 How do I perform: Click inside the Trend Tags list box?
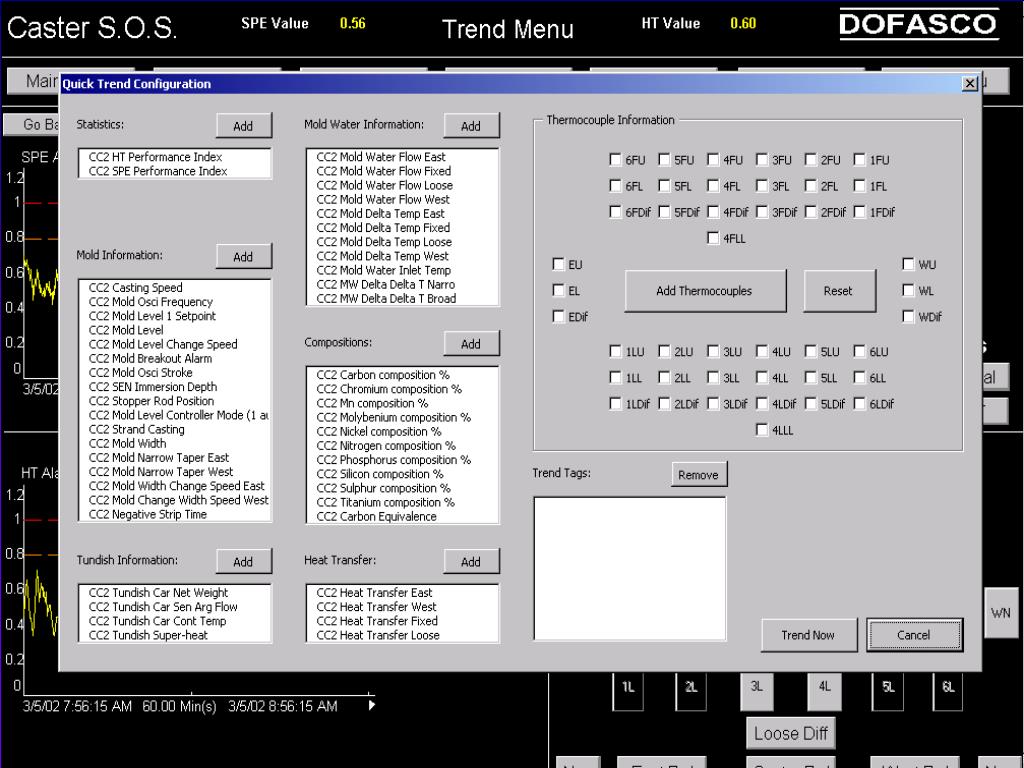[630, 569]
